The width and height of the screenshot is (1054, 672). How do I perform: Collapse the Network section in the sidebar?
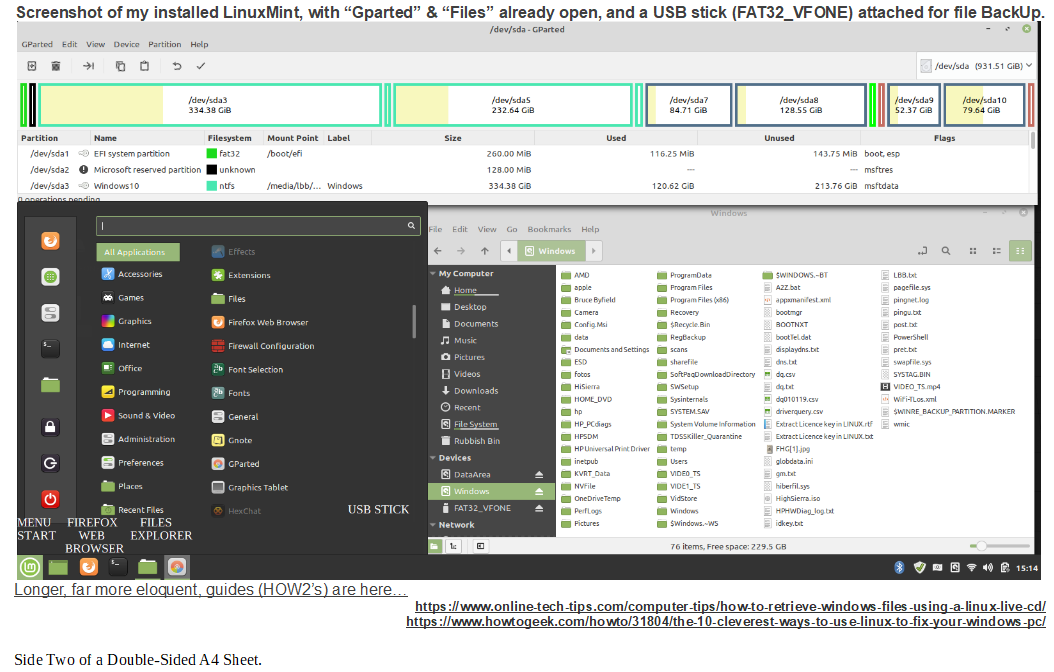[x=433, y=525]
